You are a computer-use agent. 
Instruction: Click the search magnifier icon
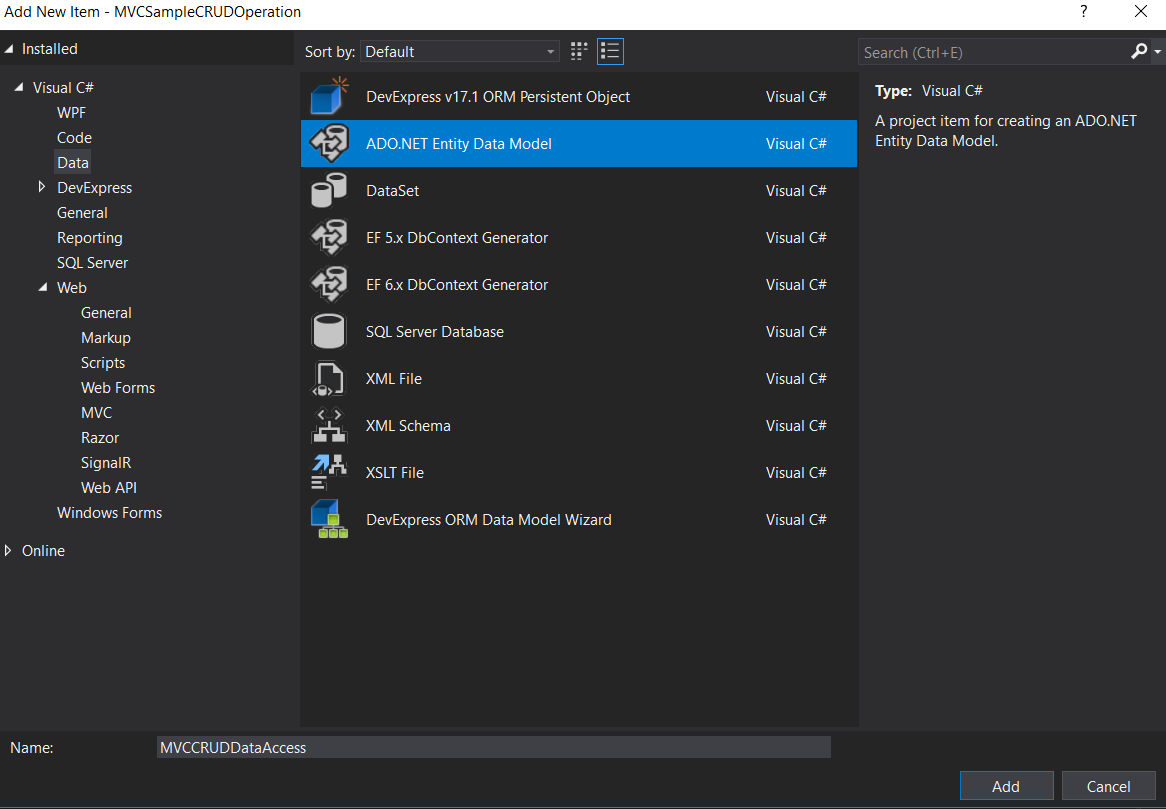[1140, 51]
